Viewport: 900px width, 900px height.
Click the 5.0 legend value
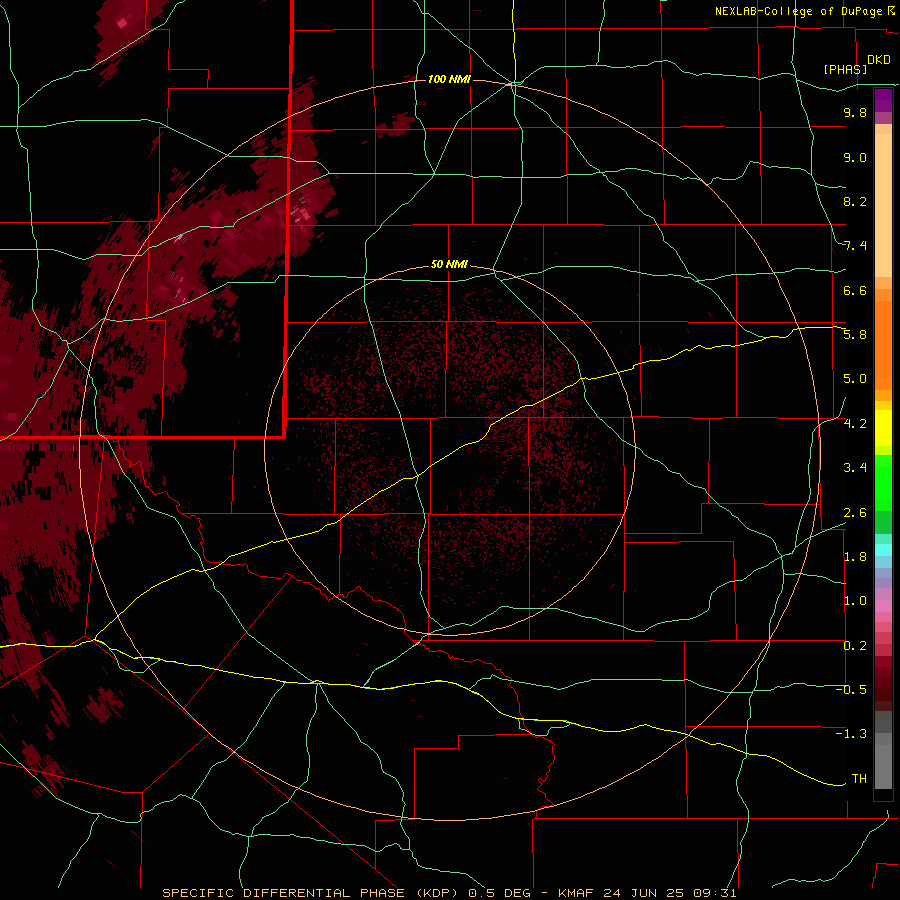pyautogui.click(x=855, y=379)
